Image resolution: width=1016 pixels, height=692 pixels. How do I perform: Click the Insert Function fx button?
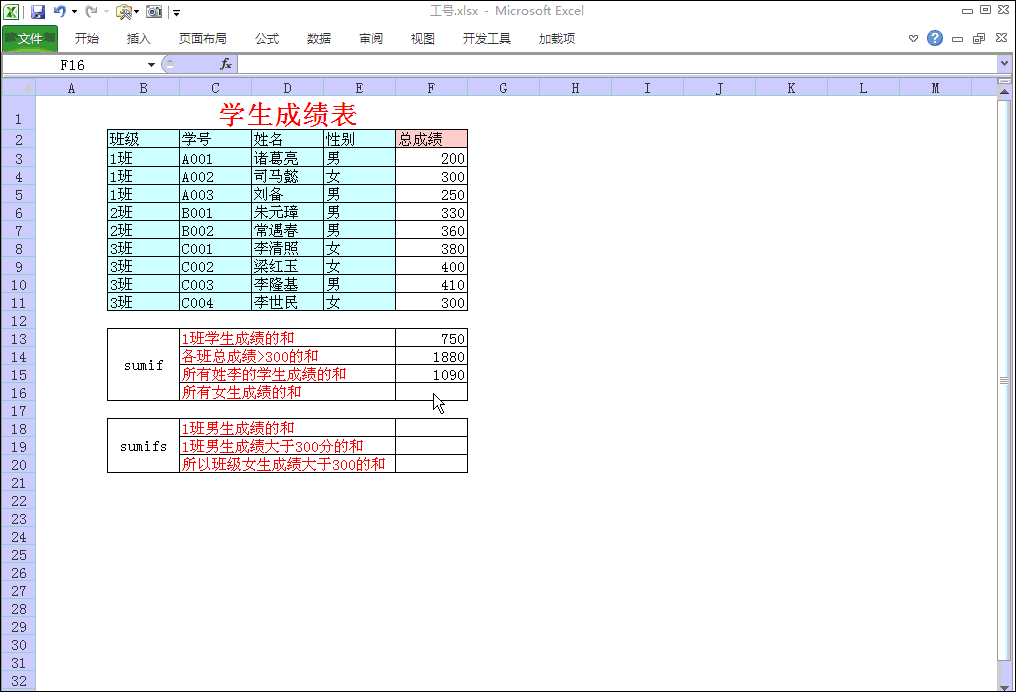[x=225, y=64]
